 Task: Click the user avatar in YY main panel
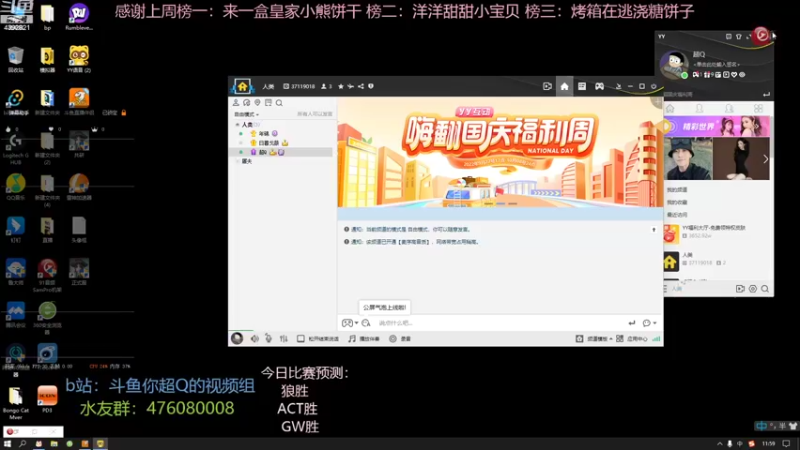coord(673,64)
